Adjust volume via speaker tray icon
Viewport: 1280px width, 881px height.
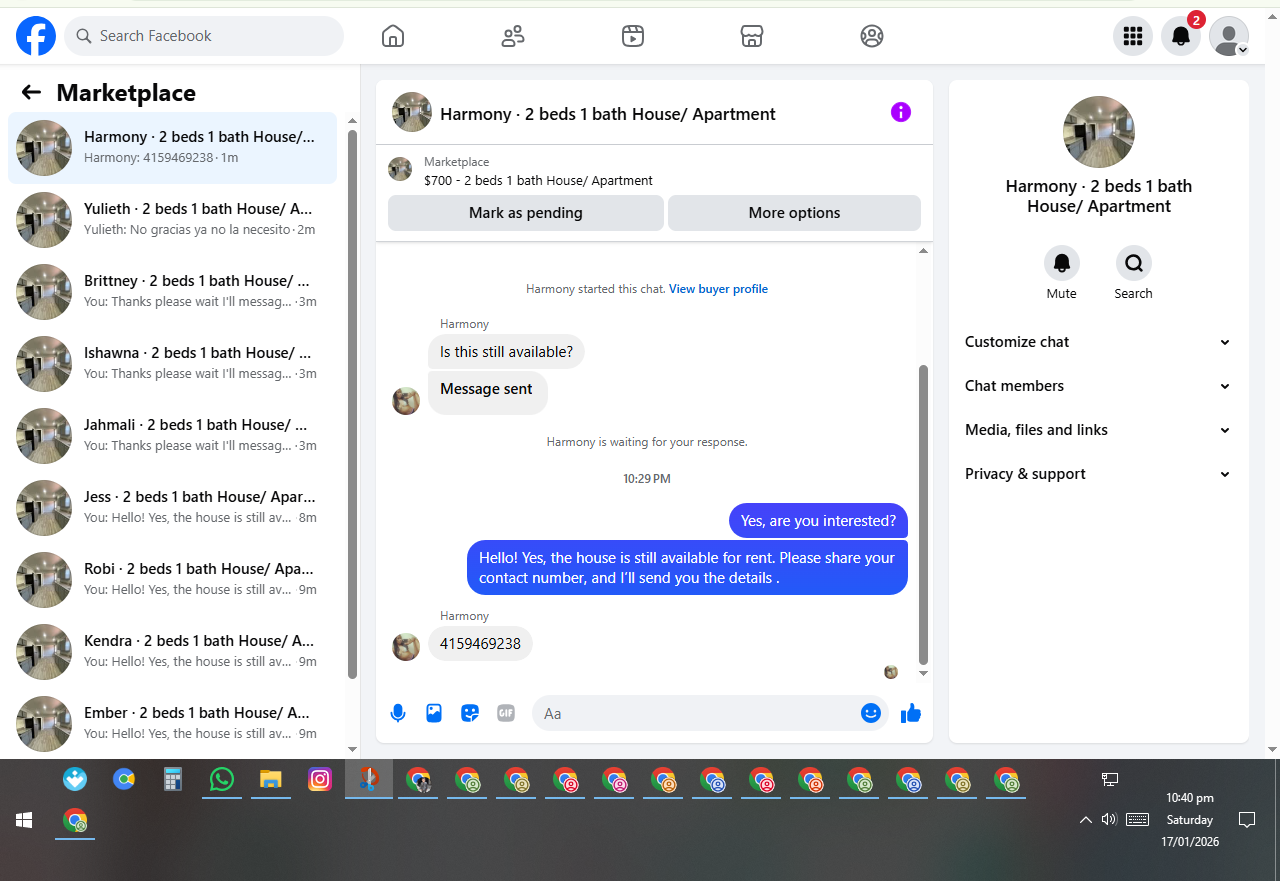[x=1108, y=820]
